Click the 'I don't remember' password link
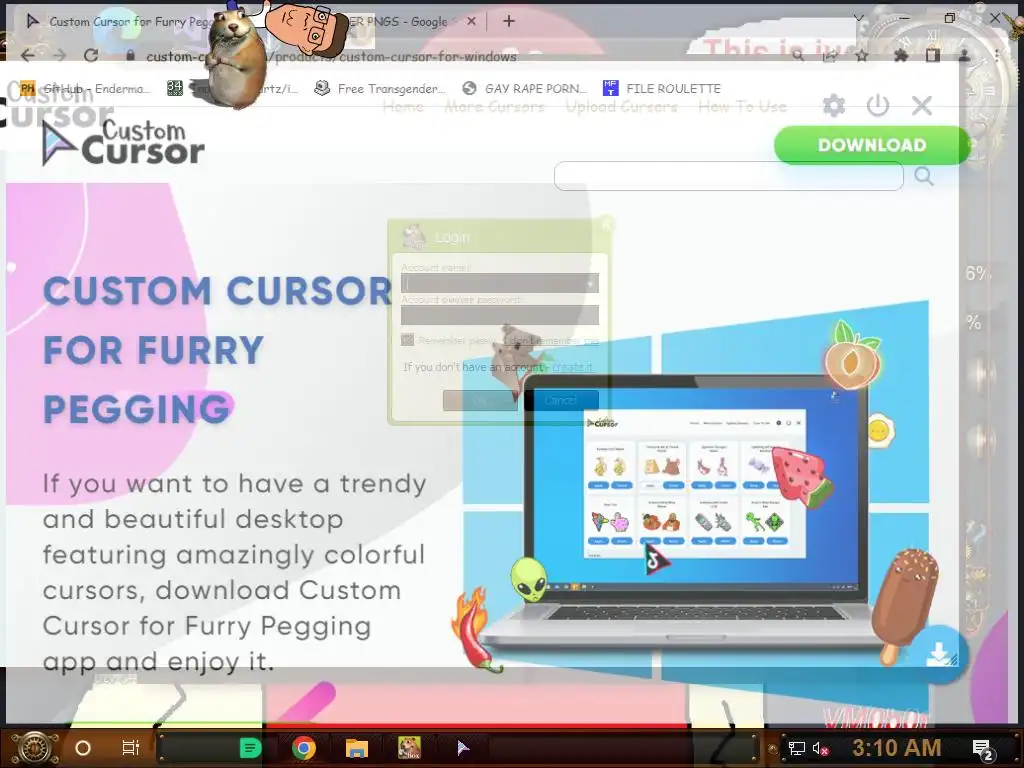The height and width of the screenshot is (768, 1024). [552, 340]
